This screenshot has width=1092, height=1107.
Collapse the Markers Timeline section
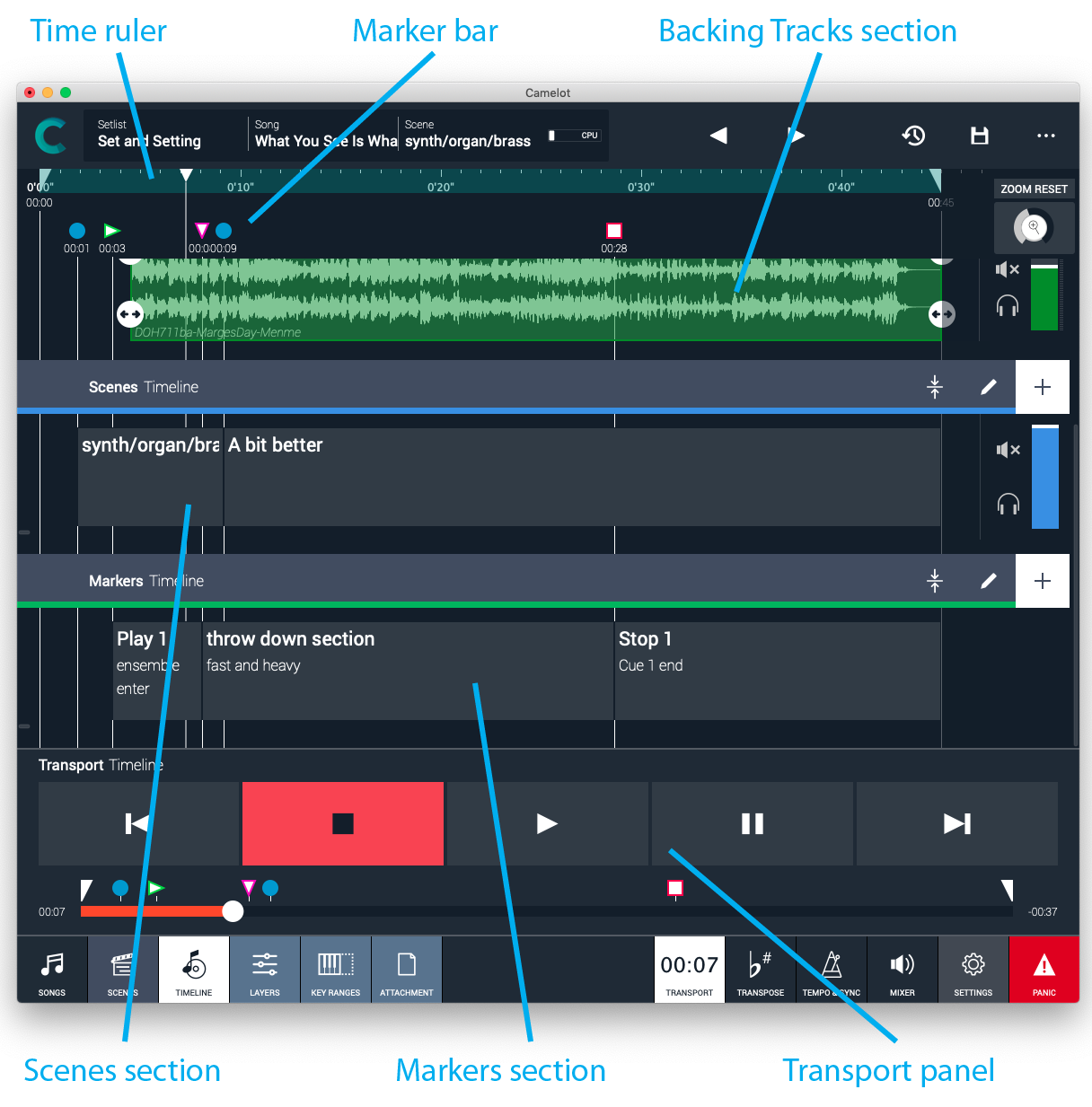(x=935, y=581)
